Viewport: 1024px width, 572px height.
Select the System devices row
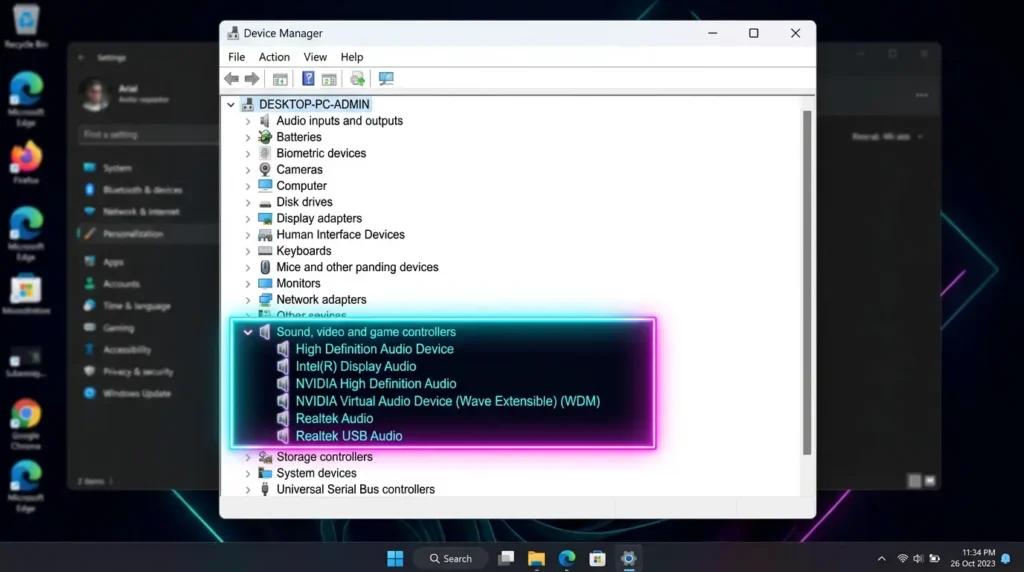[x=316, y=473]
